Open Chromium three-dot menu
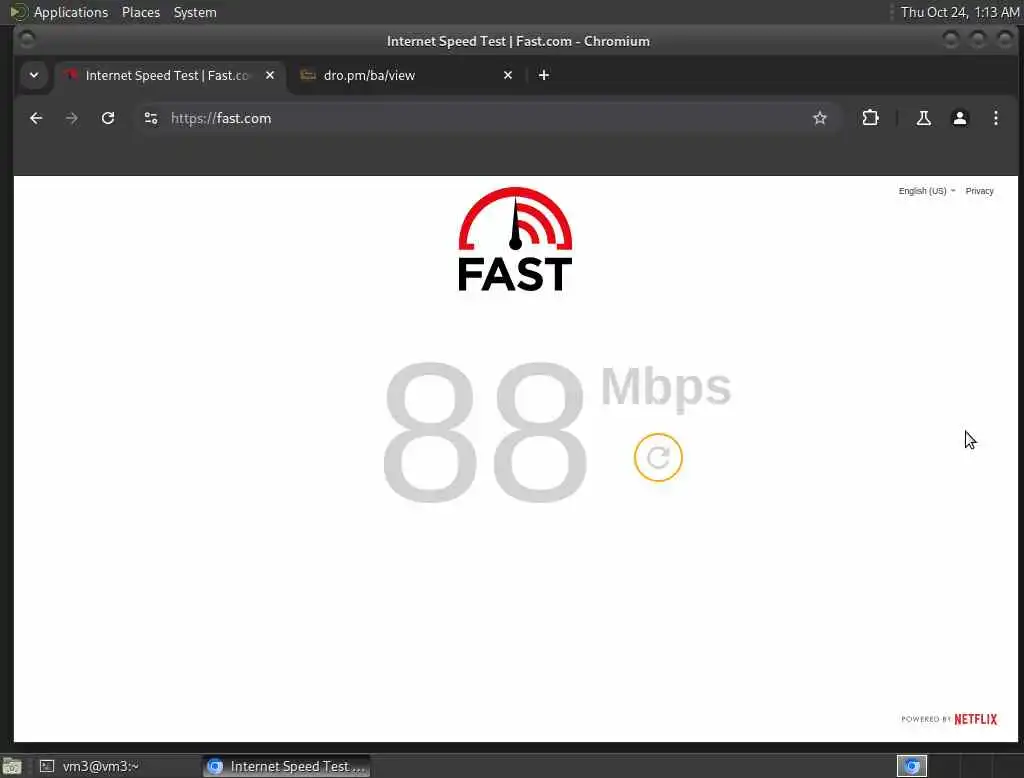The height and width of the screenshot is (778, 1024). pyautogui.click(x=995, y=118)
